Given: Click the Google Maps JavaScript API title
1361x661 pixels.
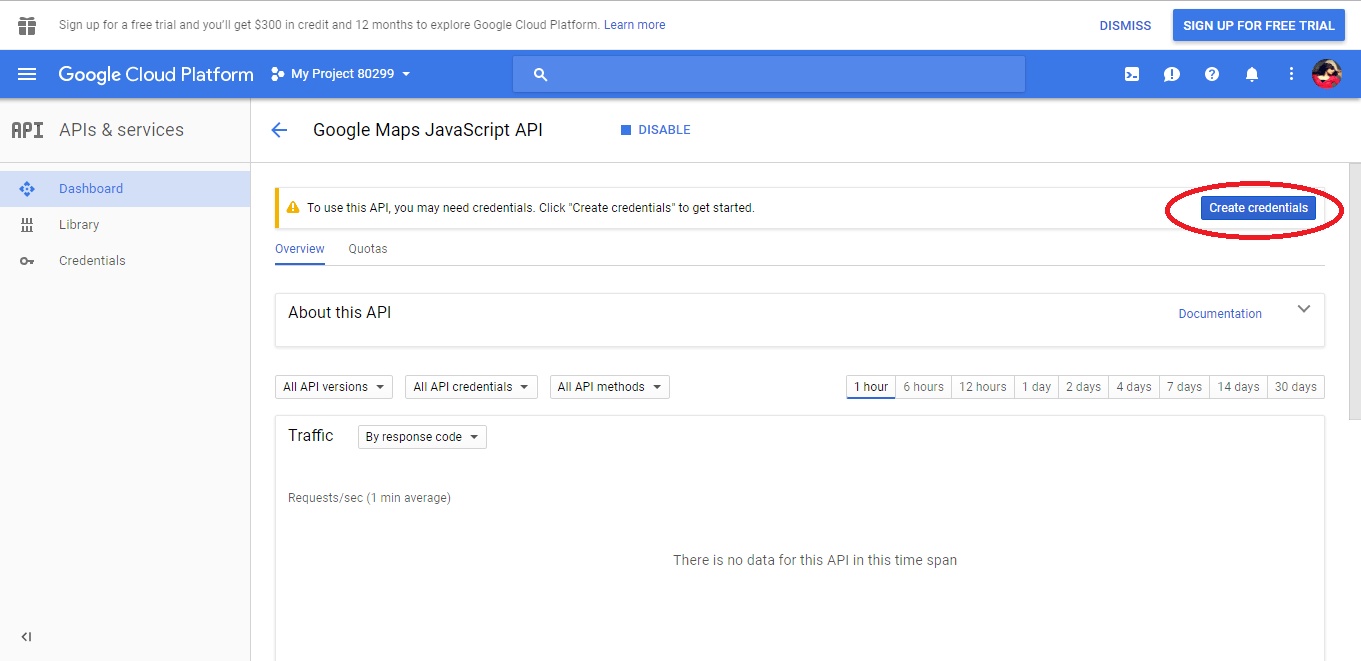Looking at the screenshot, I should (428, 130).
